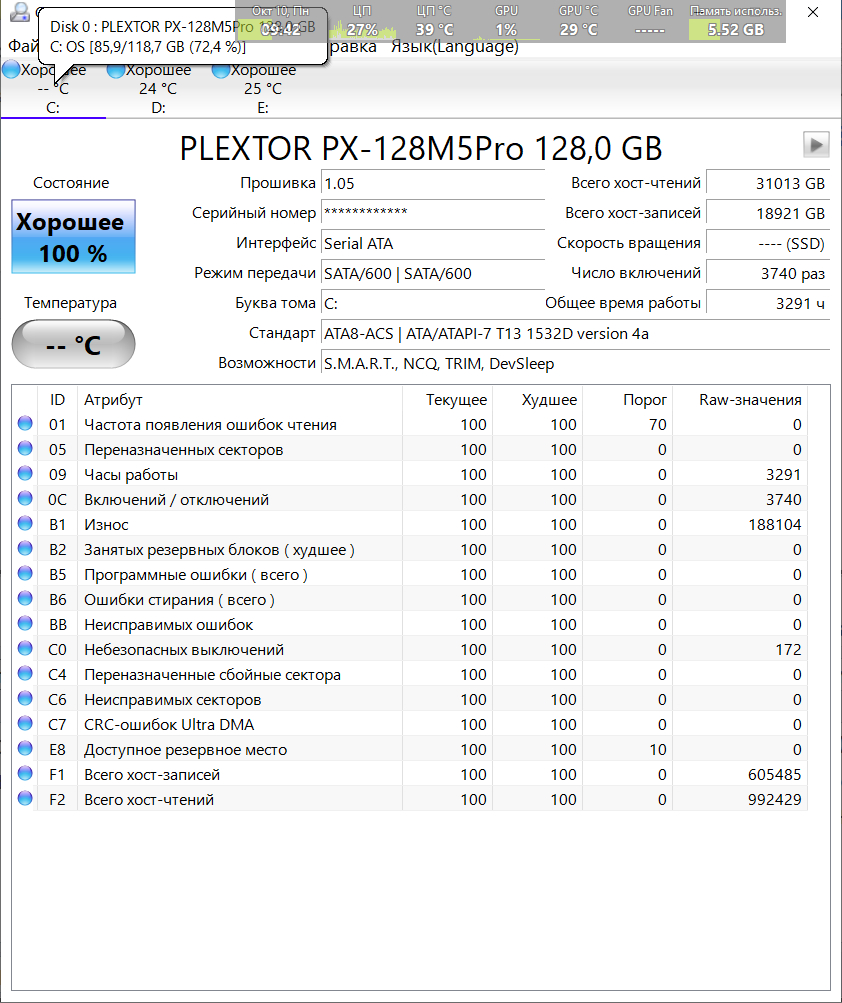Click the Атрибут column header
This screenshot has width=842, height=1003.
click(x=240, y=400)
